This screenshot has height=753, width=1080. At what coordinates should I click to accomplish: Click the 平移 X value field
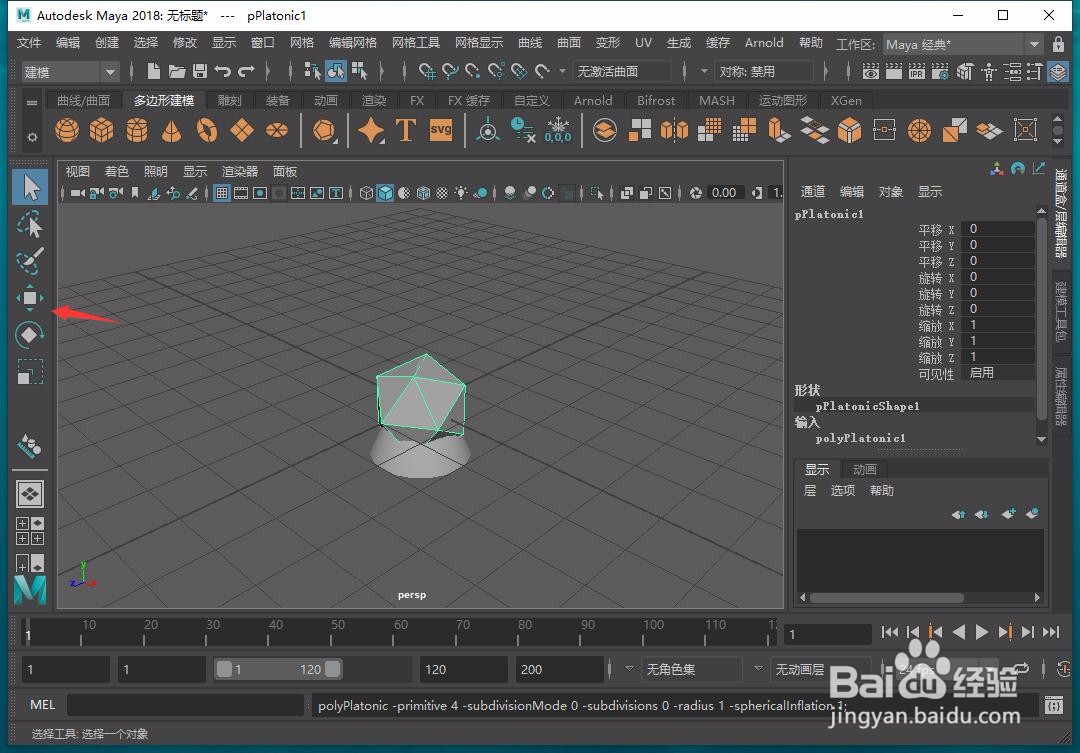click(x=998, y=229)
